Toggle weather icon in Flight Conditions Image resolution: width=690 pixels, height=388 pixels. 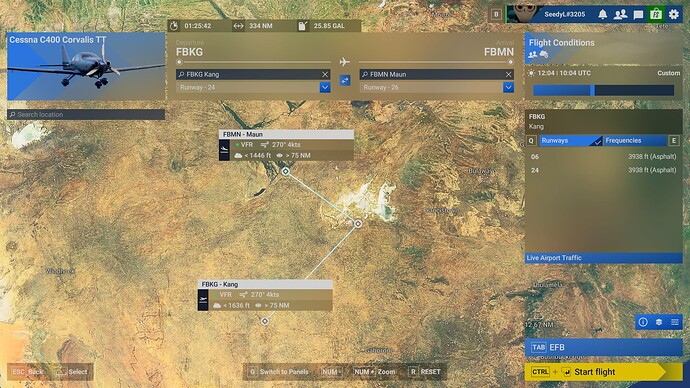(x=544, y=55)
